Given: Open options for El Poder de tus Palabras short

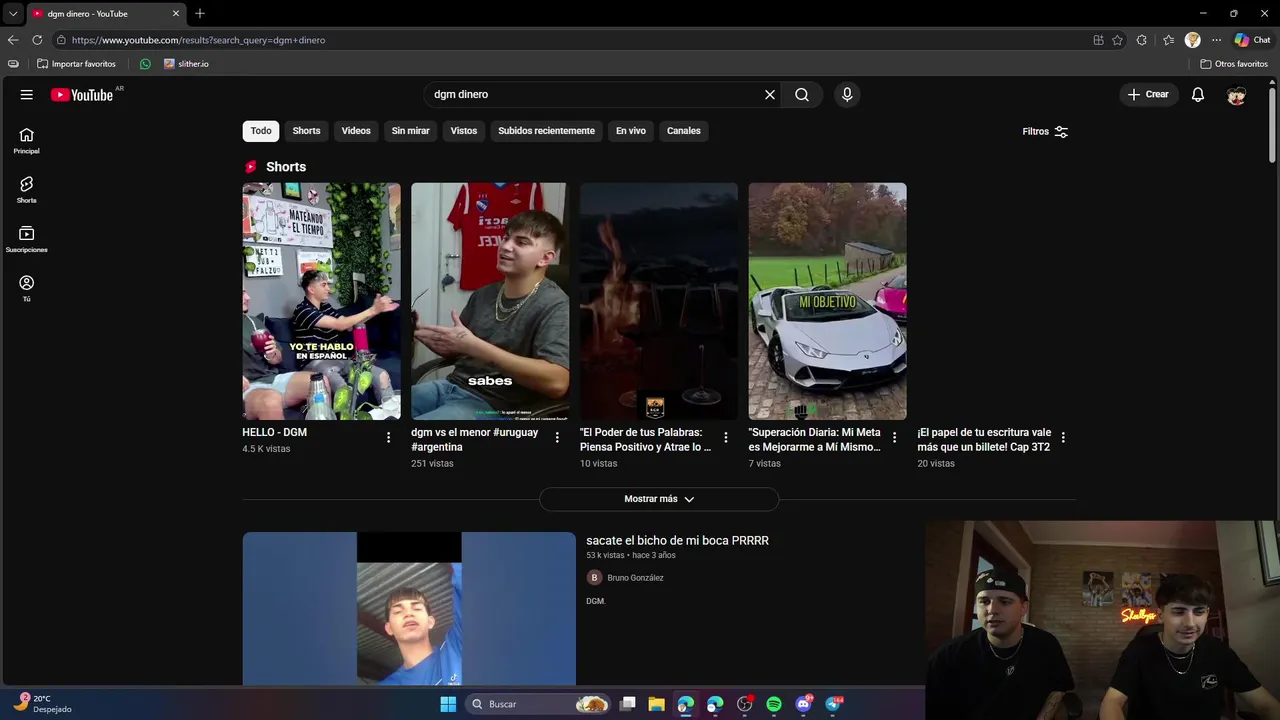Looking at the screenshot, I should 726,437.
